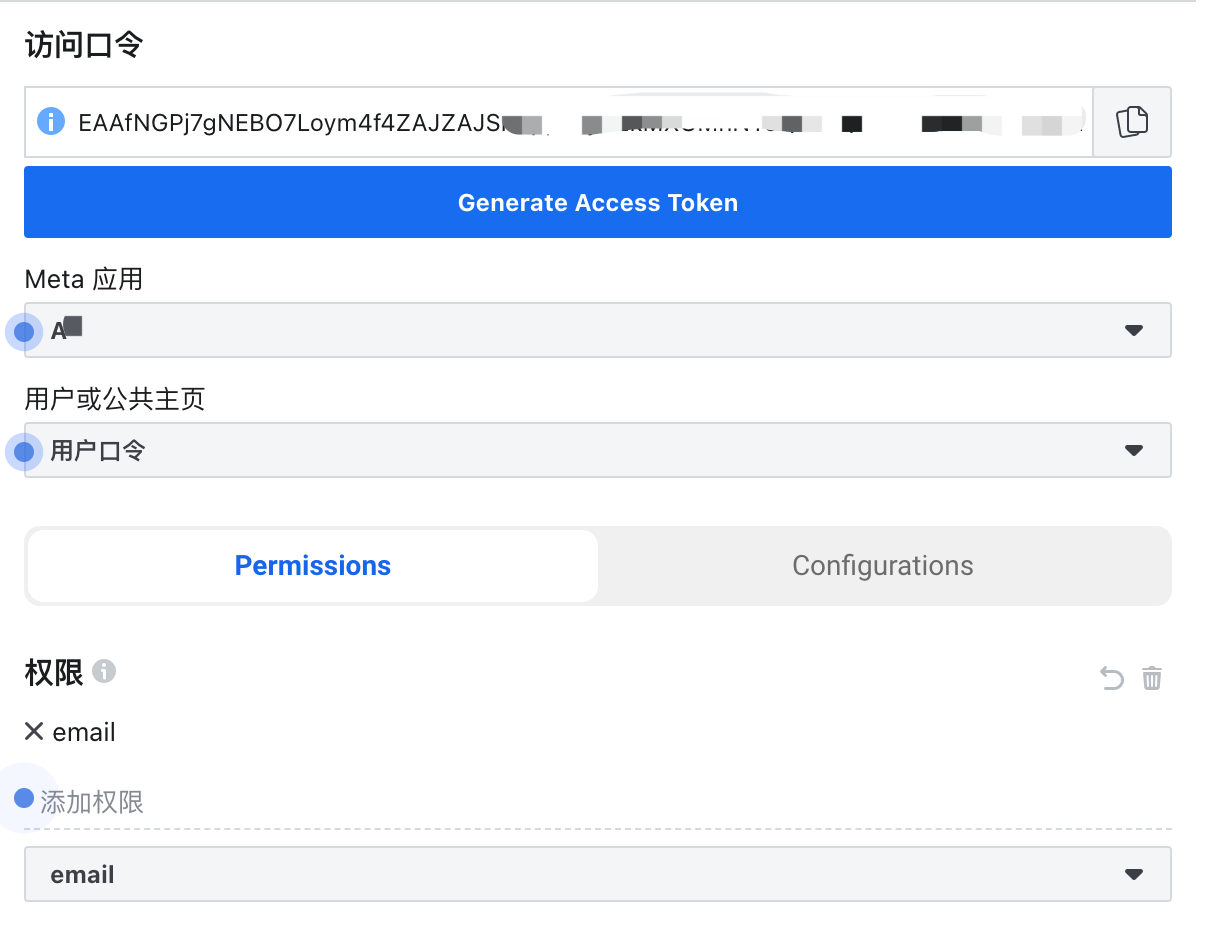Expand the email dropdown at the bottom
The height and width of the screenshot is (928, 1208).
[597, 874]
